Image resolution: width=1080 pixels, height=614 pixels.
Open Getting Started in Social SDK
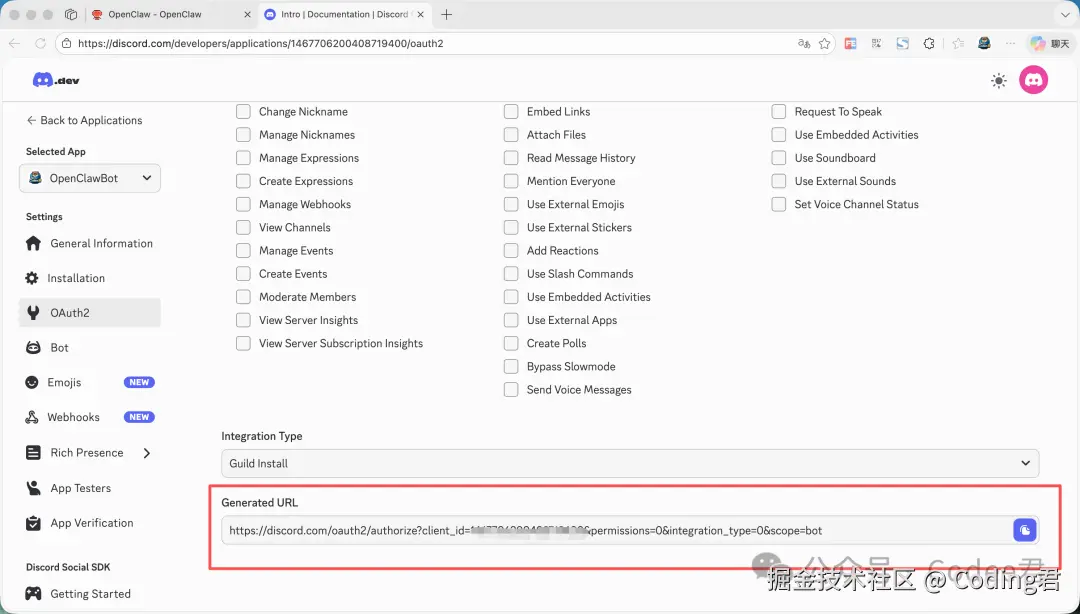click(90, 593)
